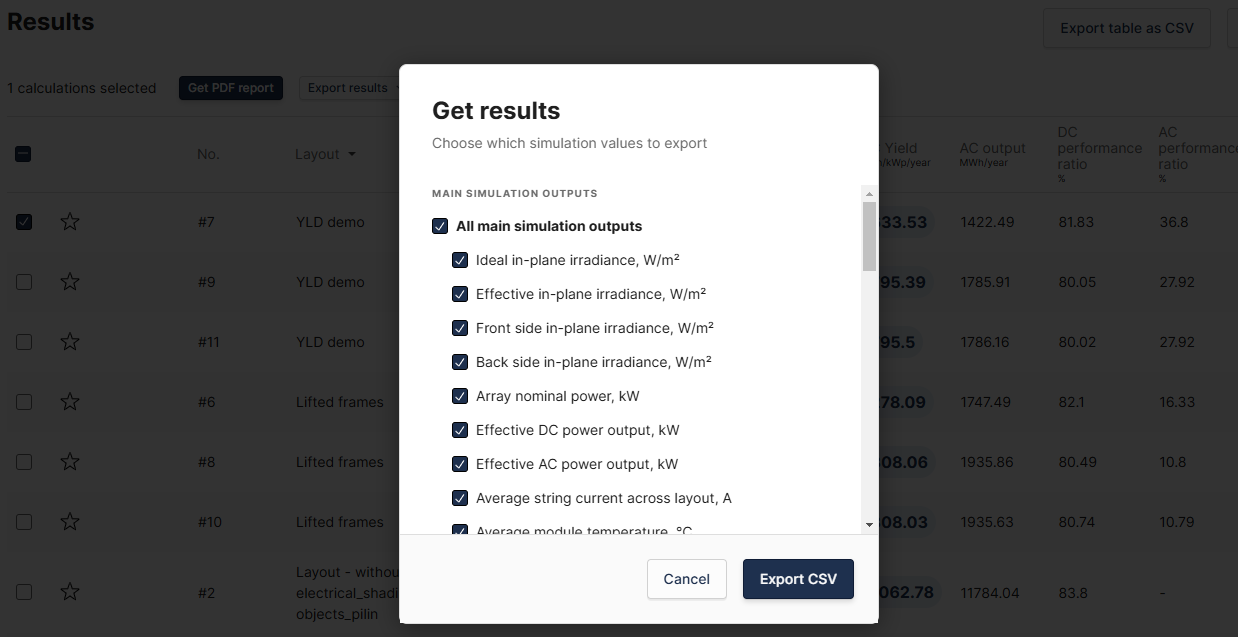
Task: Star the #6 Lifted frames calculation
Action: 70,402
